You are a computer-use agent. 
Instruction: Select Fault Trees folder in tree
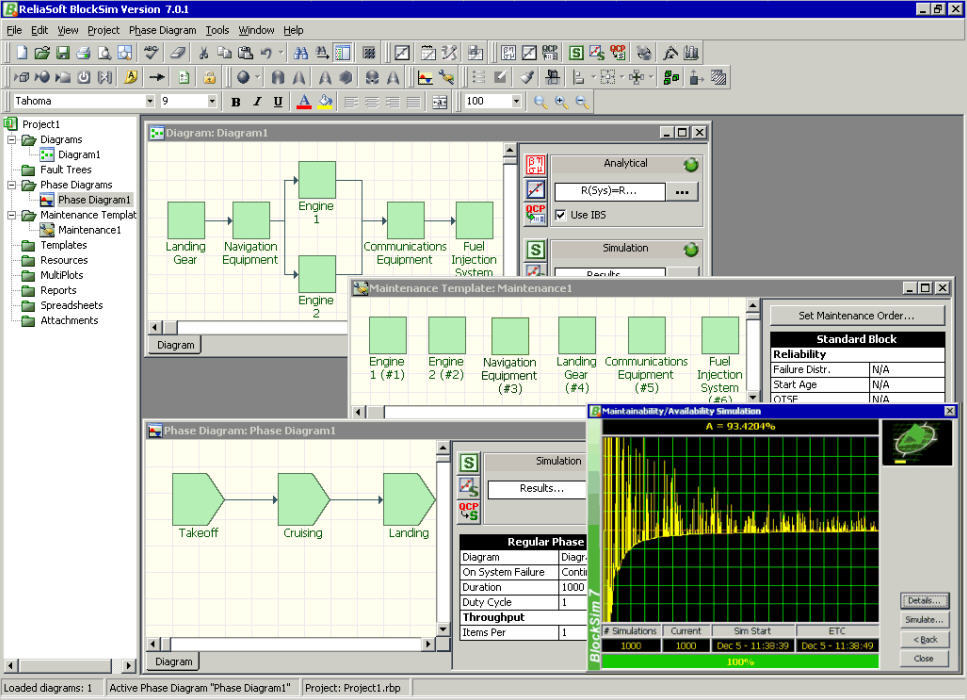[x=65, y=170]
